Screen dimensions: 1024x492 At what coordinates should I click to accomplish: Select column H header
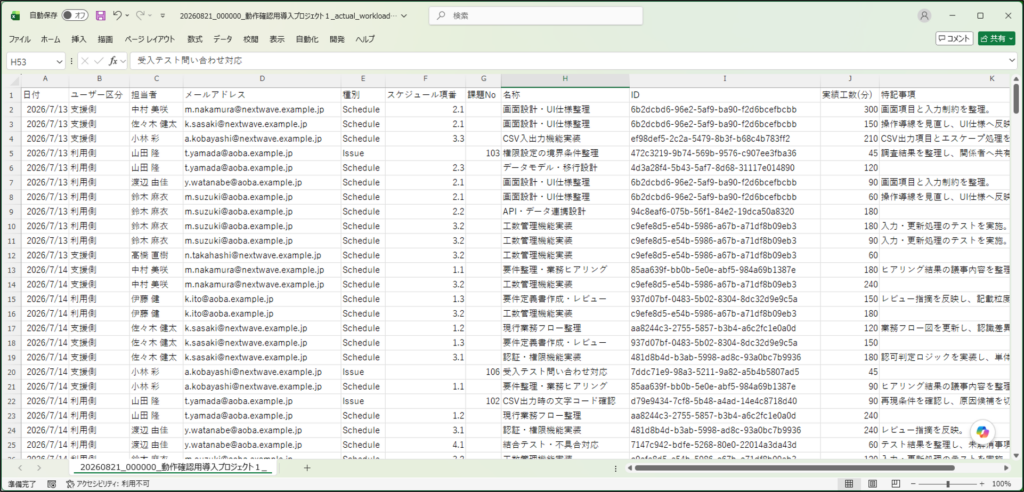tap(566, 78)
